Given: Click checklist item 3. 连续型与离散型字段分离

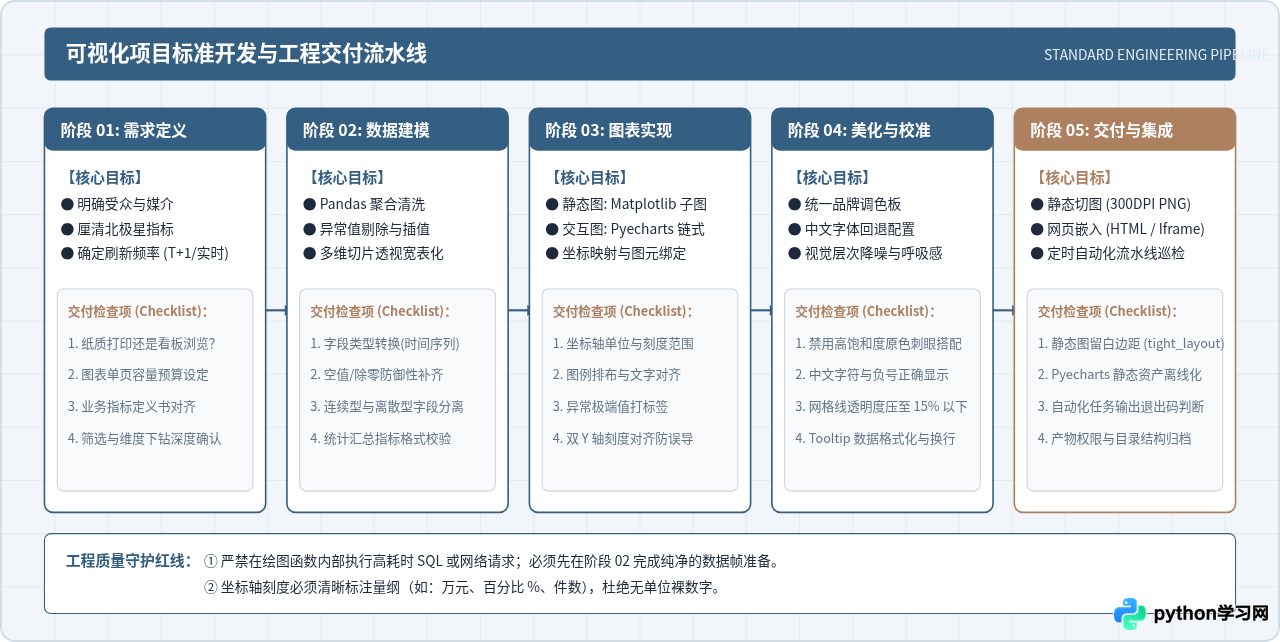Looking at the screenshot, I should tap(387, 407).
